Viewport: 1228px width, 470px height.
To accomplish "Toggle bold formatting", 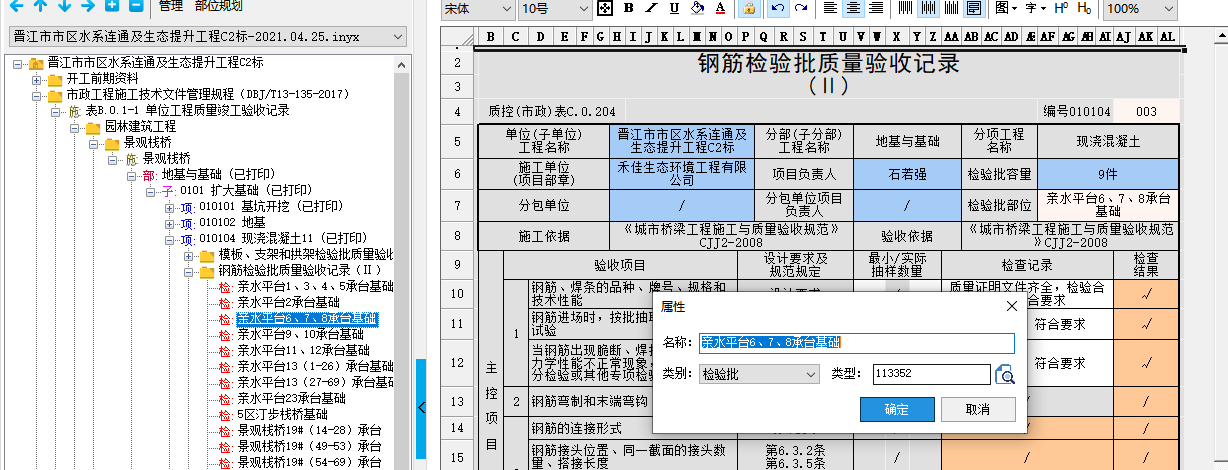I will pos(629,9).
